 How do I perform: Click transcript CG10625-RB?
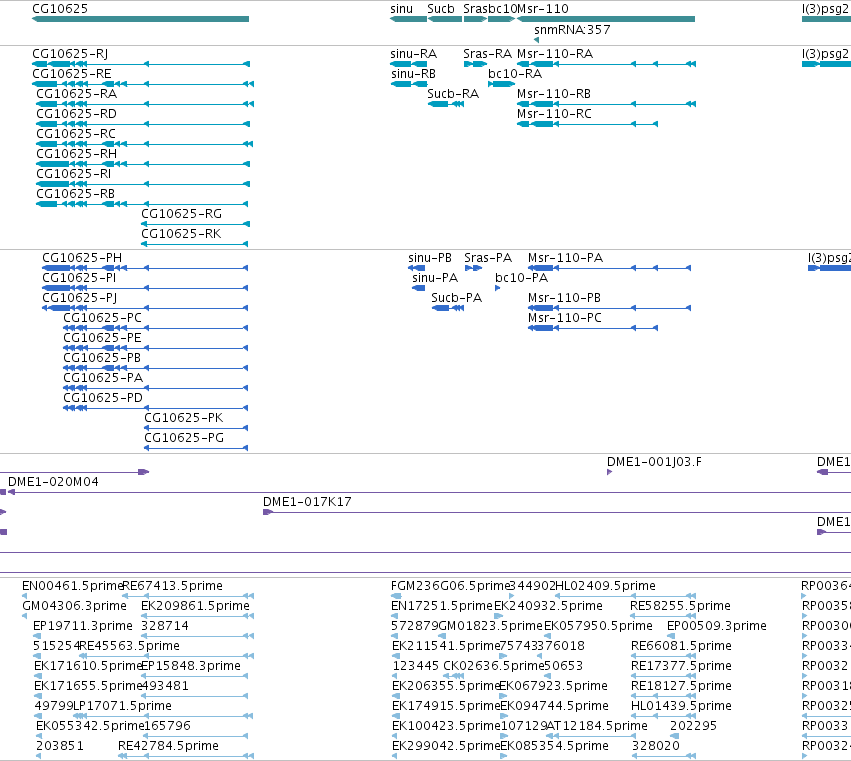[x=142, y=204]
